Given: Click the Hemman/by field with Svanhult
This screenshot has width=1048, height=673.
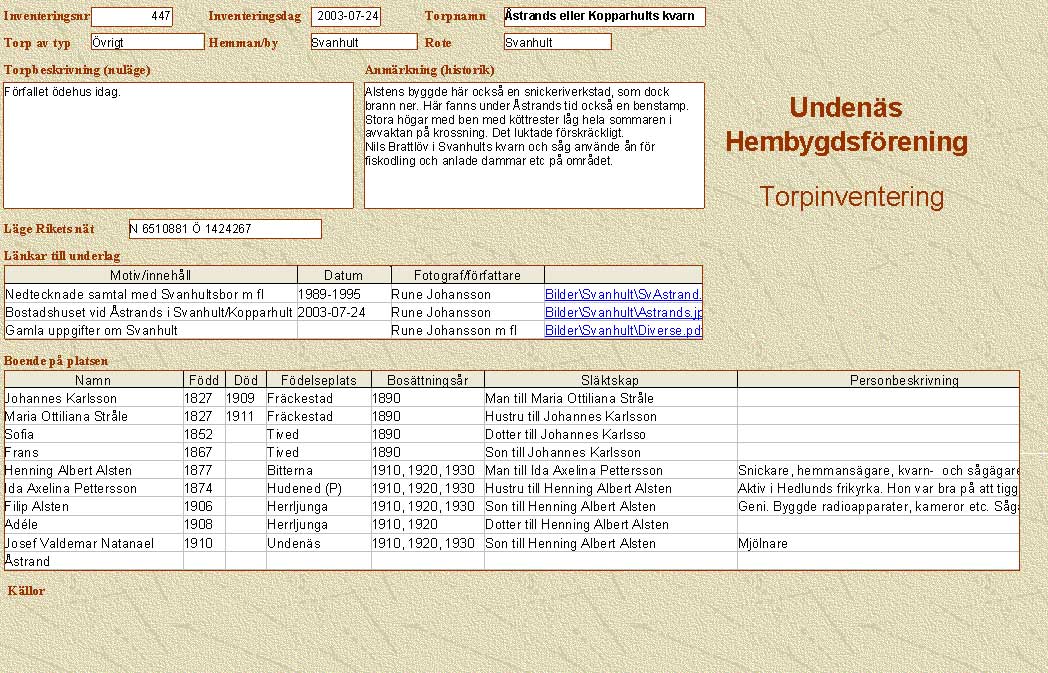Looking at the screenshot, I should point(363,42).
